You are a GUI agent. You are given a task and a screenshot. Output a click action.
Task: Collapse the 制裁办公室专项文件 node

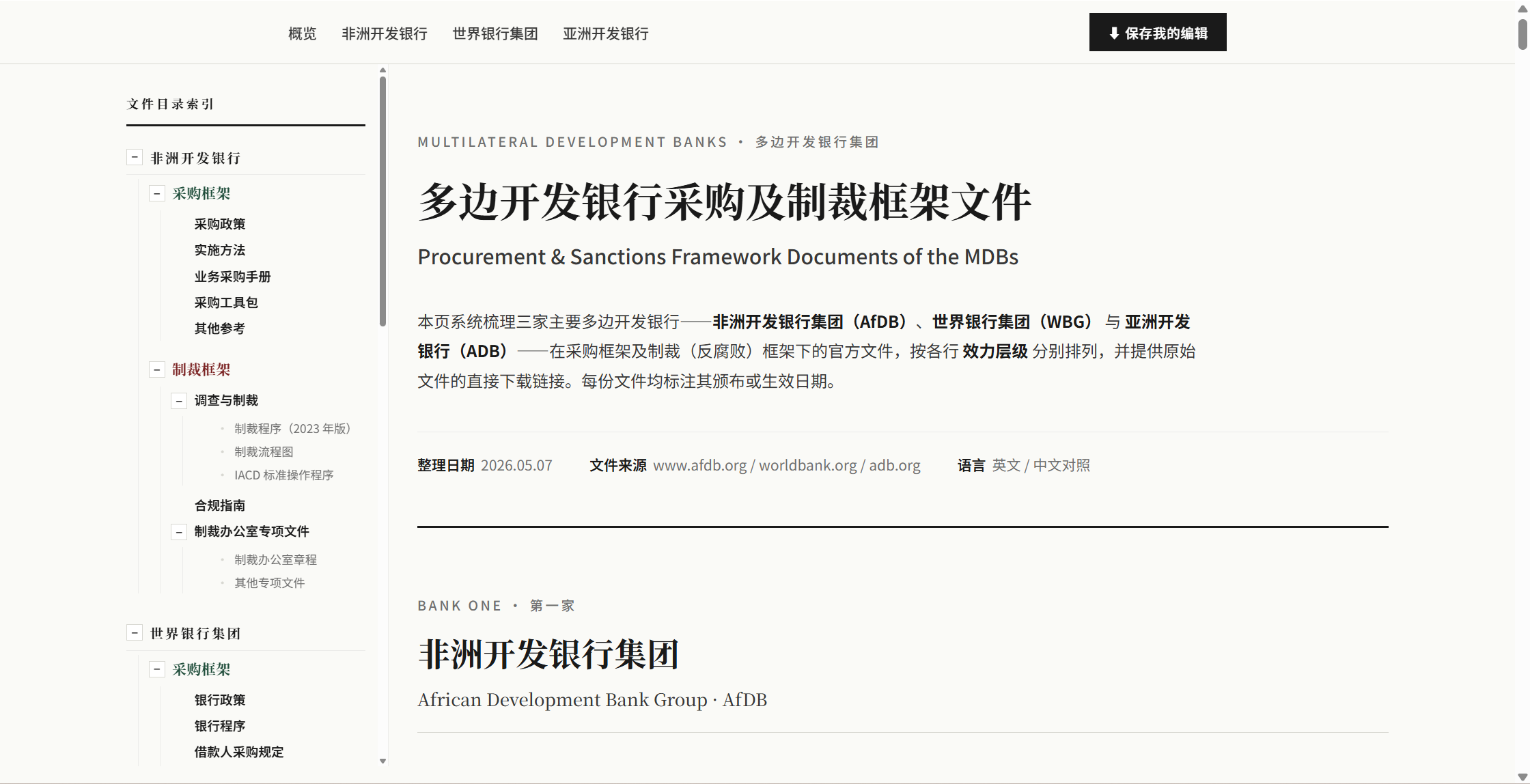(179, 532)
